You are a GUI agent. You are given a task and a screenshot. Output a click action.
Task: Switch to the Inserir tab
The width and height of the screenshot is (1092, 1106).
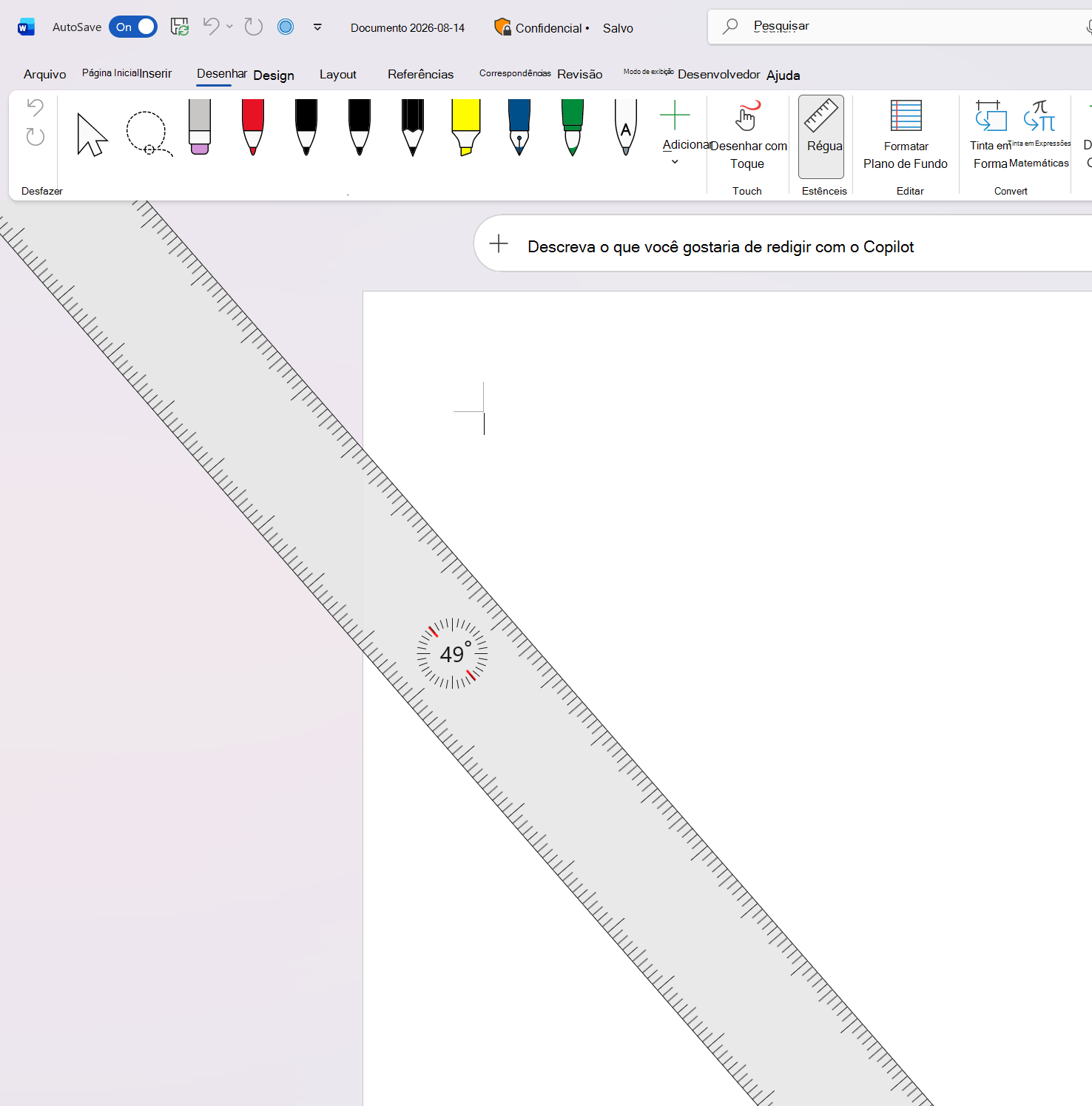[156, 74]
